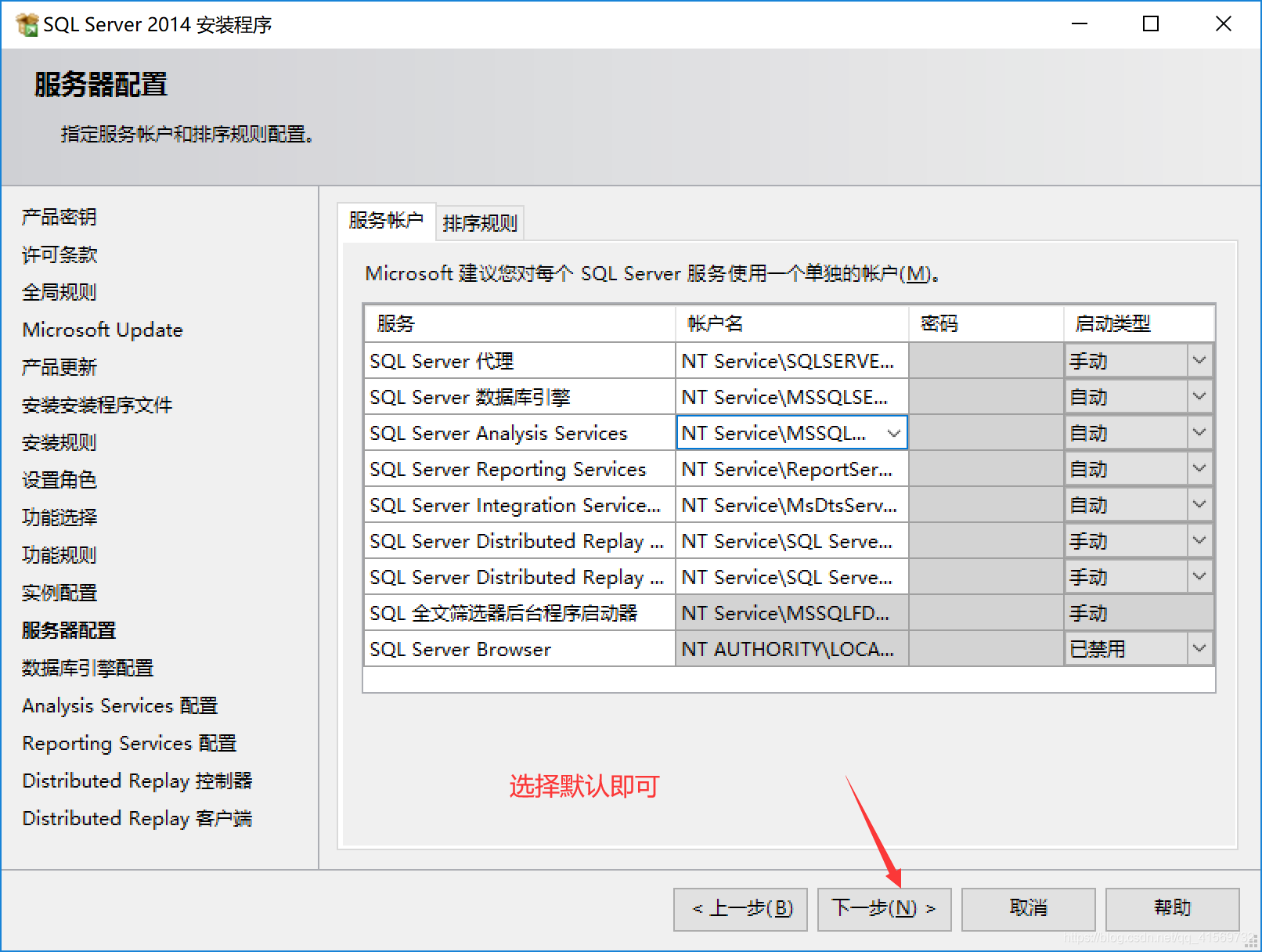
Task: Minimize the SQL Server 2014 setup window
Action: (1080, 24)
